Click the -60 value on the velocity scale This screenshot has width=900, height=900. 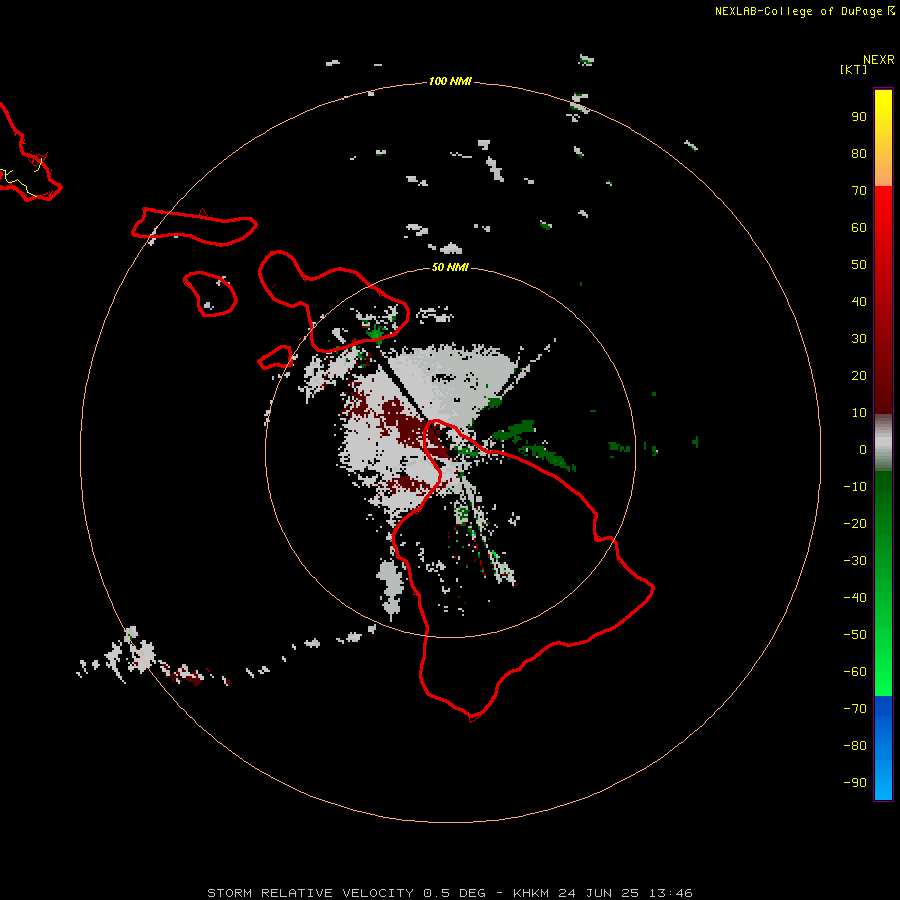(855, 672)
